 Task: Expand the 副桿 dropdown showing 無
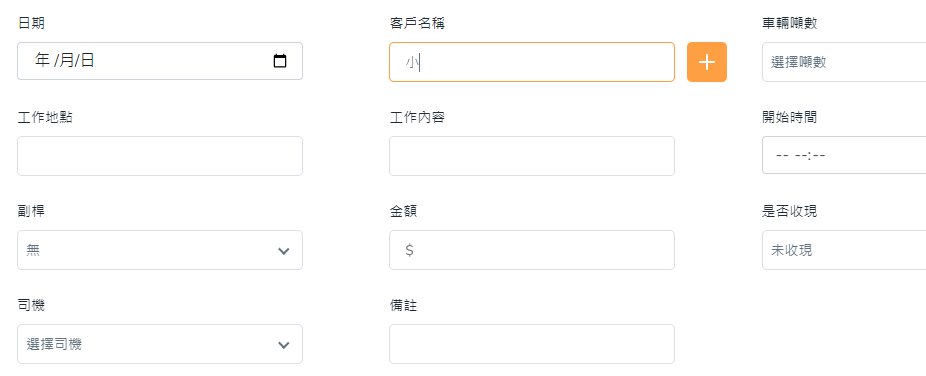point(160,250)
